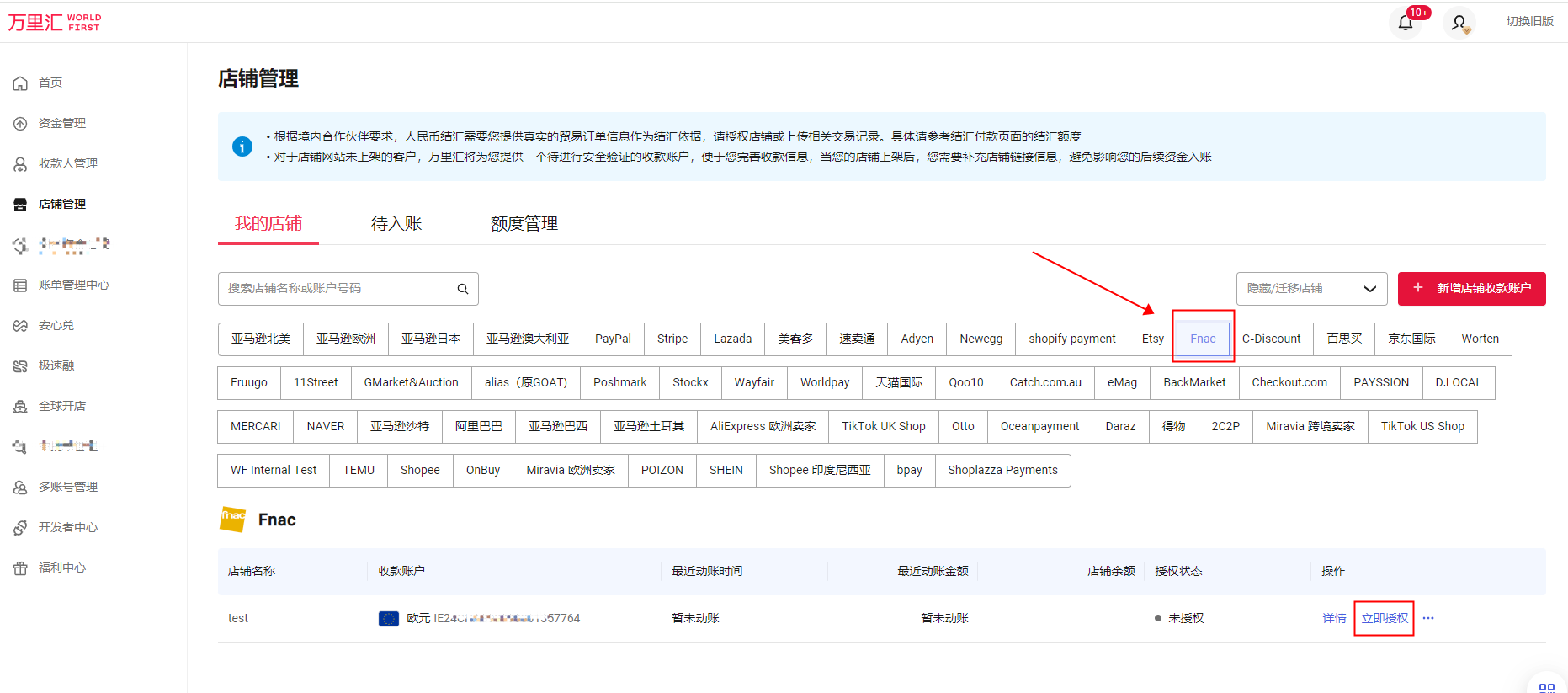Open the three-dots more actions menu
The image size is (1568, 693).
[x=1428, y=618]
